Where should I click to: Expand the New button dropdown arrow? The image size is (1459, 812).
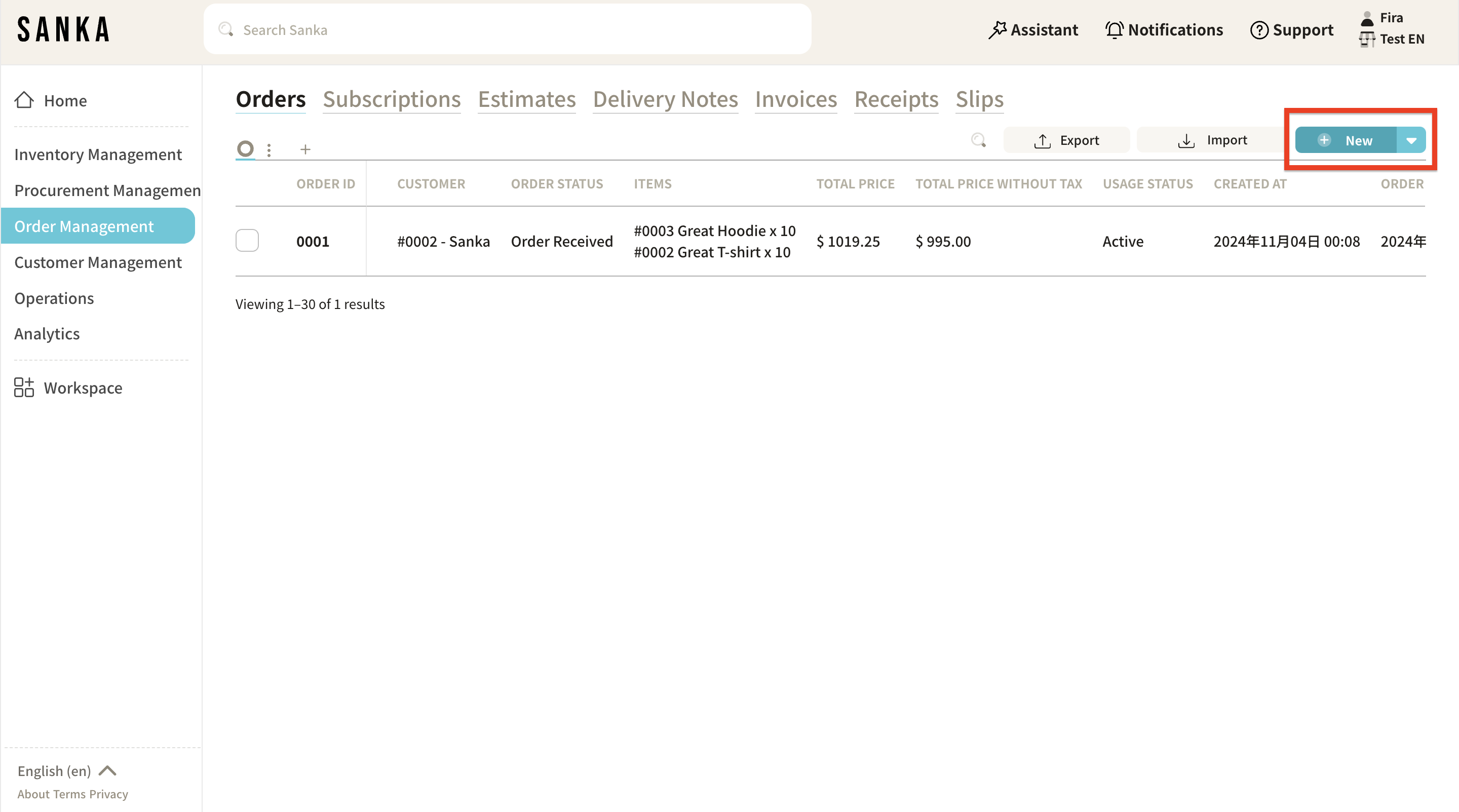coord(1411,140)
